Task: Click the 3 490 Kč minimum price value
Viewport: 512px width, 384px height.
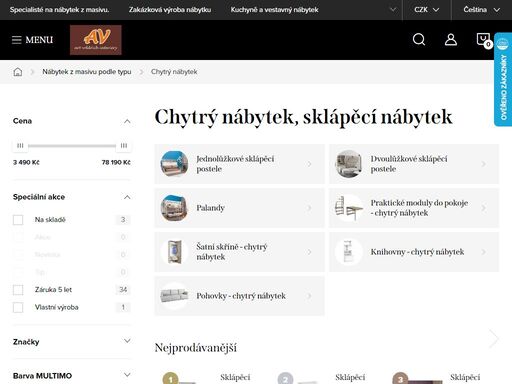Action: 26,162
